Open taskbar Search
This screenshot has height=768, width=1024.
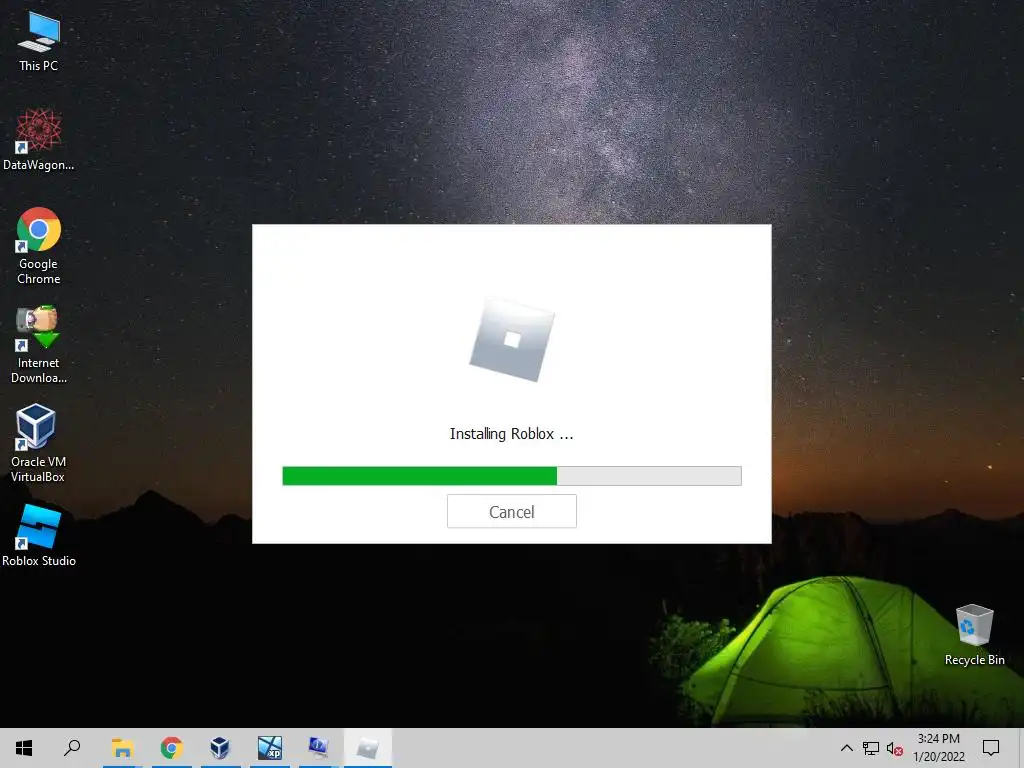(72, 748)
